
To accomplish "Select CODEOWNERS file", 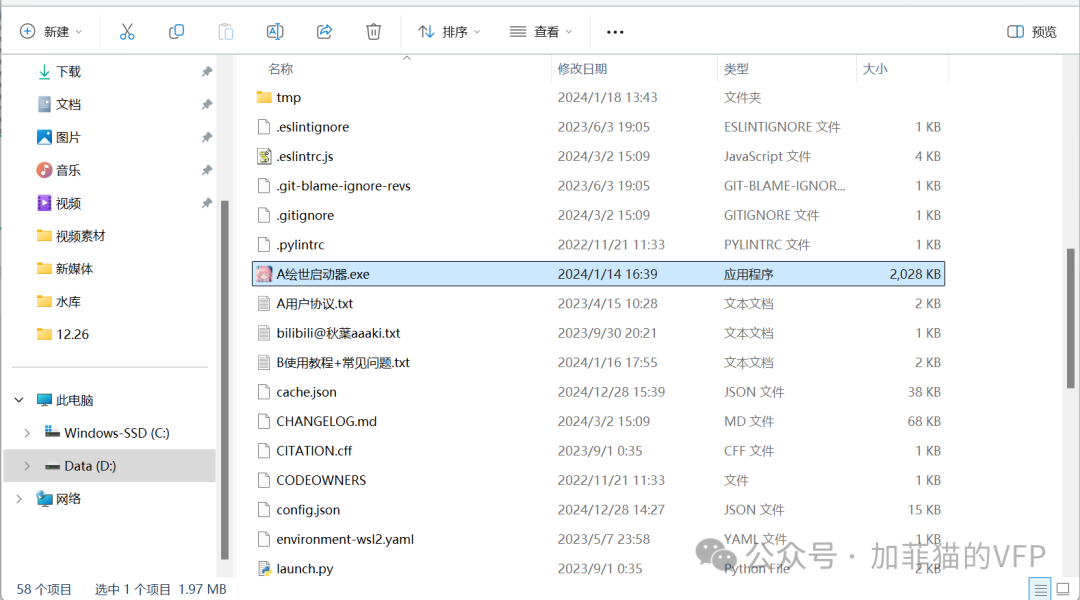I will pos(321,480).
